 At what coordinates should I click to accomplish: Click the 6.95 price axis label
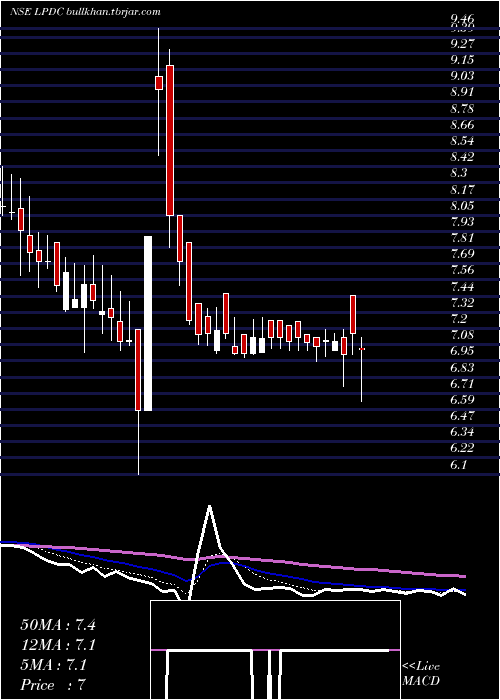click(x=462, y=351)
